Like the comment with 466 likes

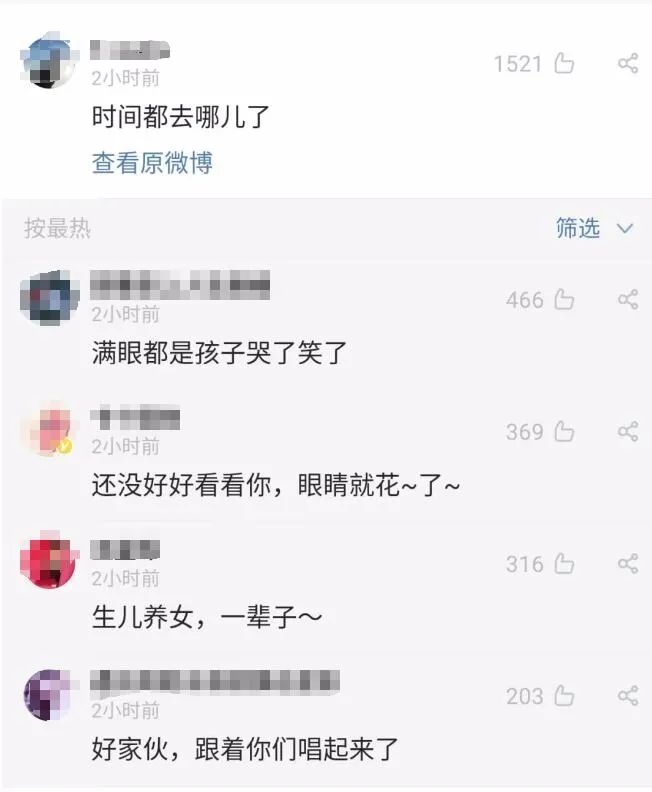click(x=564, y=300)
